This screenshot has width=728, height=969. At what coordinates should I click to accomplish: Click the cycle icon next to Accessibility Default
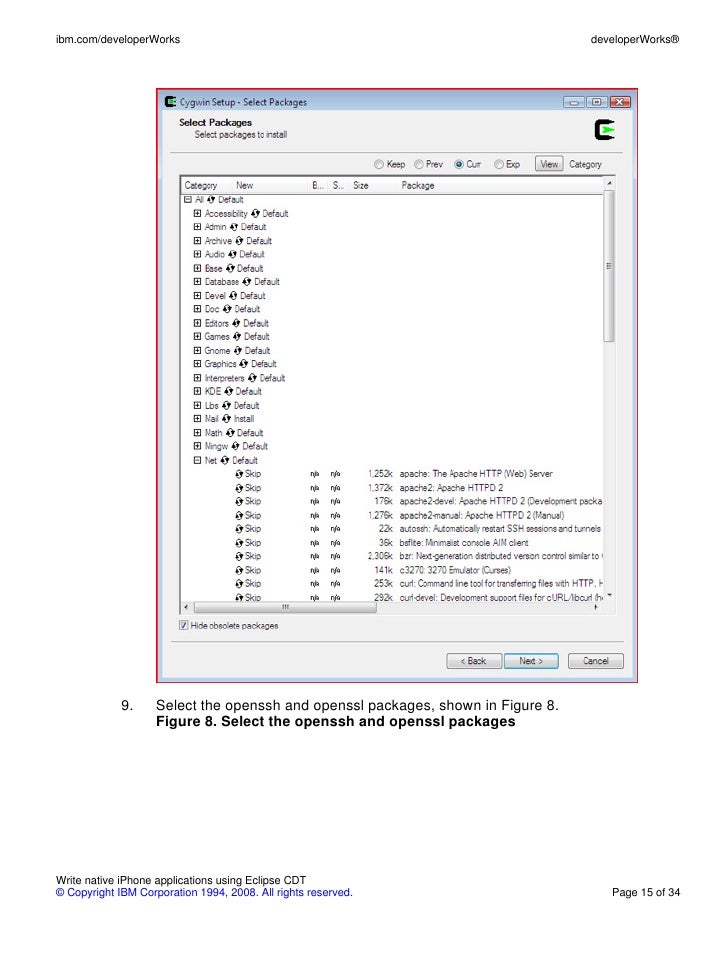coord(255,213)
